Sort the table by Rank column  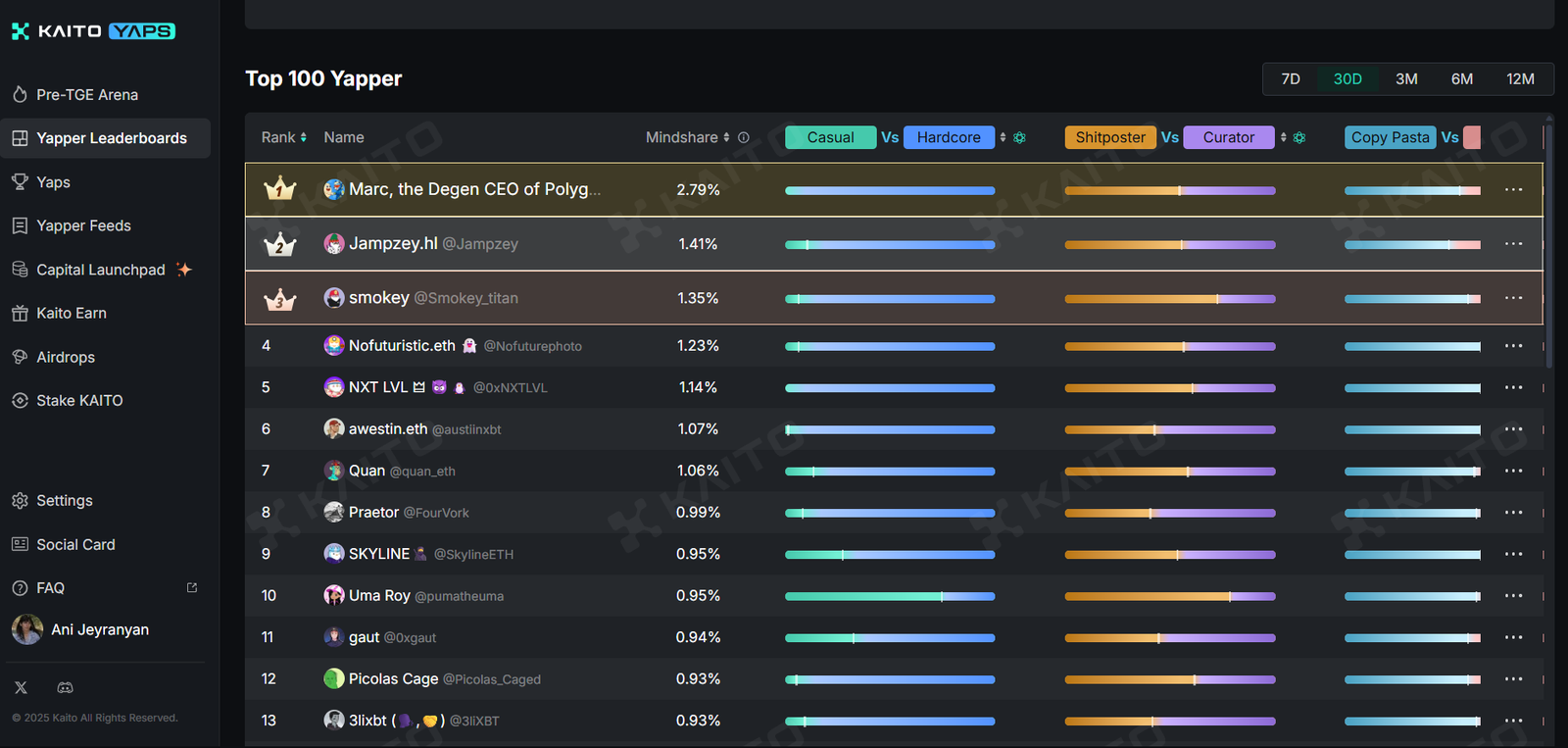pyautogui.click(x=283, y=138)
